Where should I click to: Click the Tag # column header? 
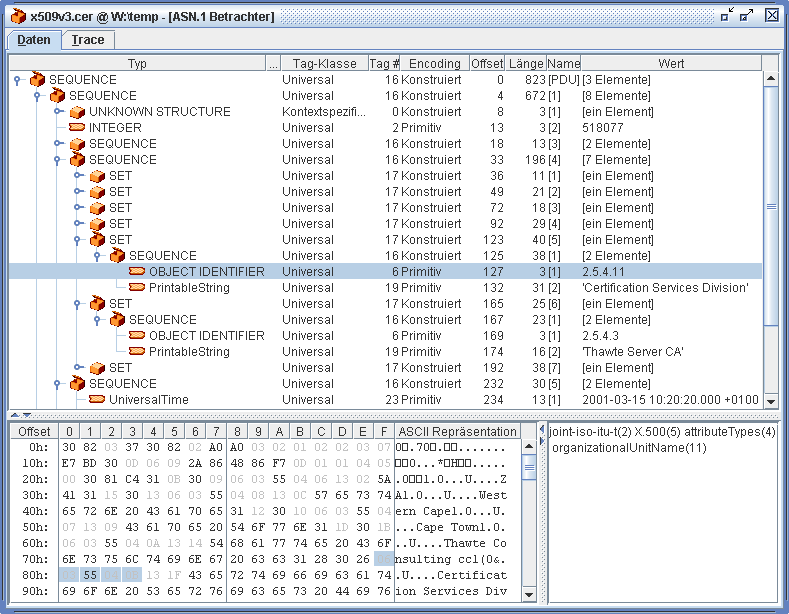pyautogui.click(x=384, y=63)
